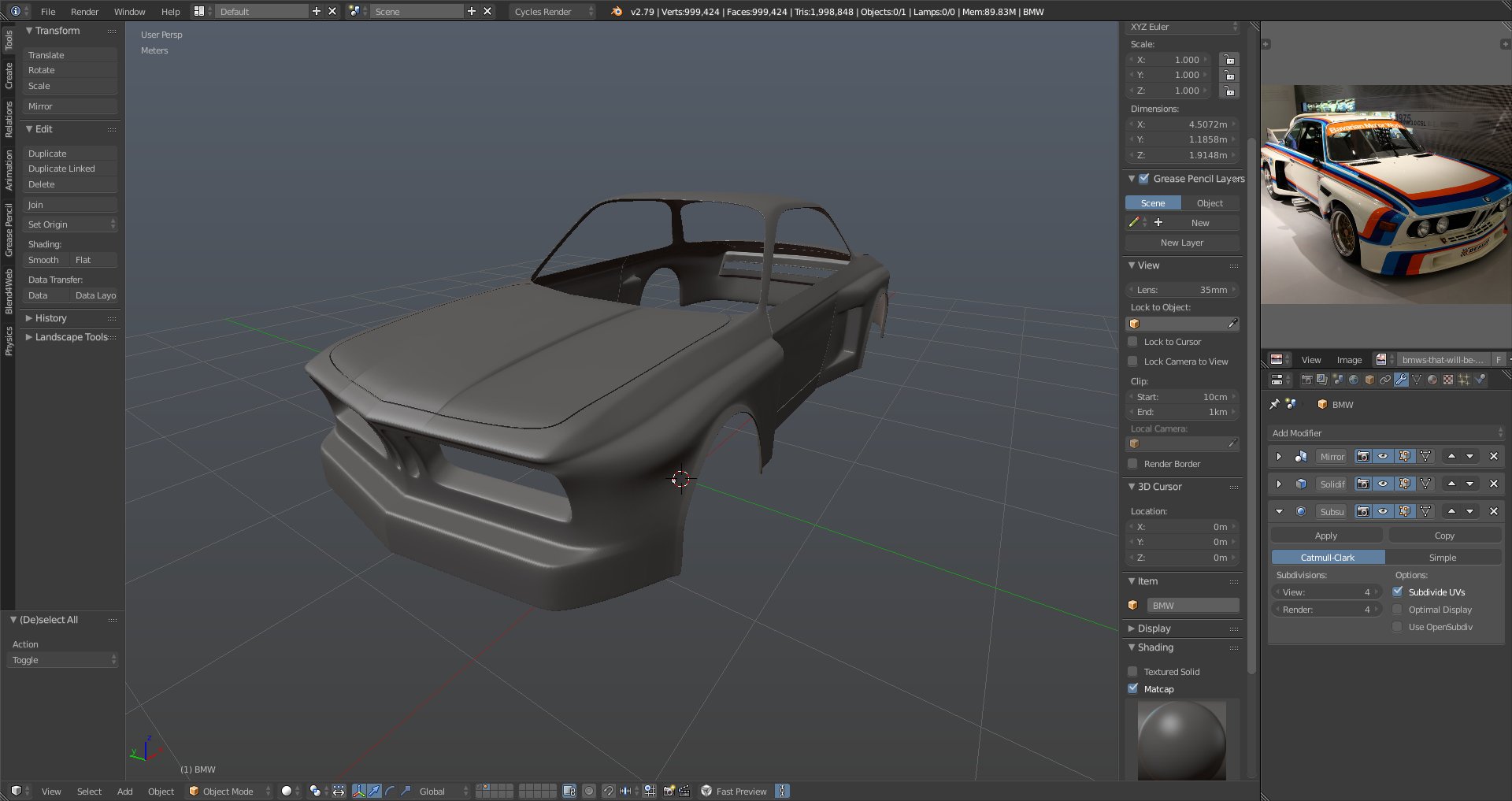This screenshot has width=1512, height=801.
Task: Select the rotate manipulator arc icon
Action: pos(391,791)
